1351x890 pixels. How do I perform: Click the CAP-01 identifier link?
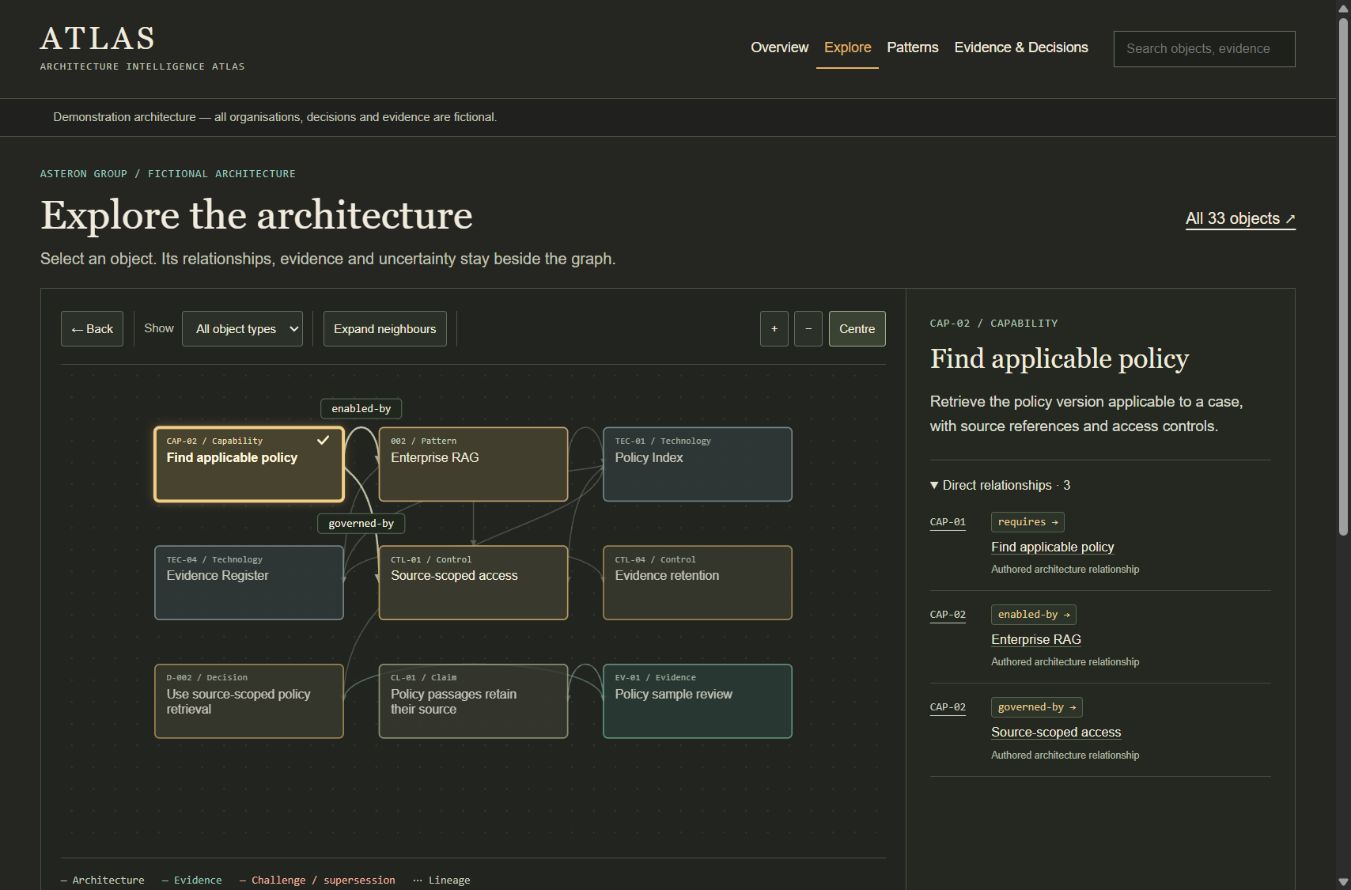click(948, 522)
